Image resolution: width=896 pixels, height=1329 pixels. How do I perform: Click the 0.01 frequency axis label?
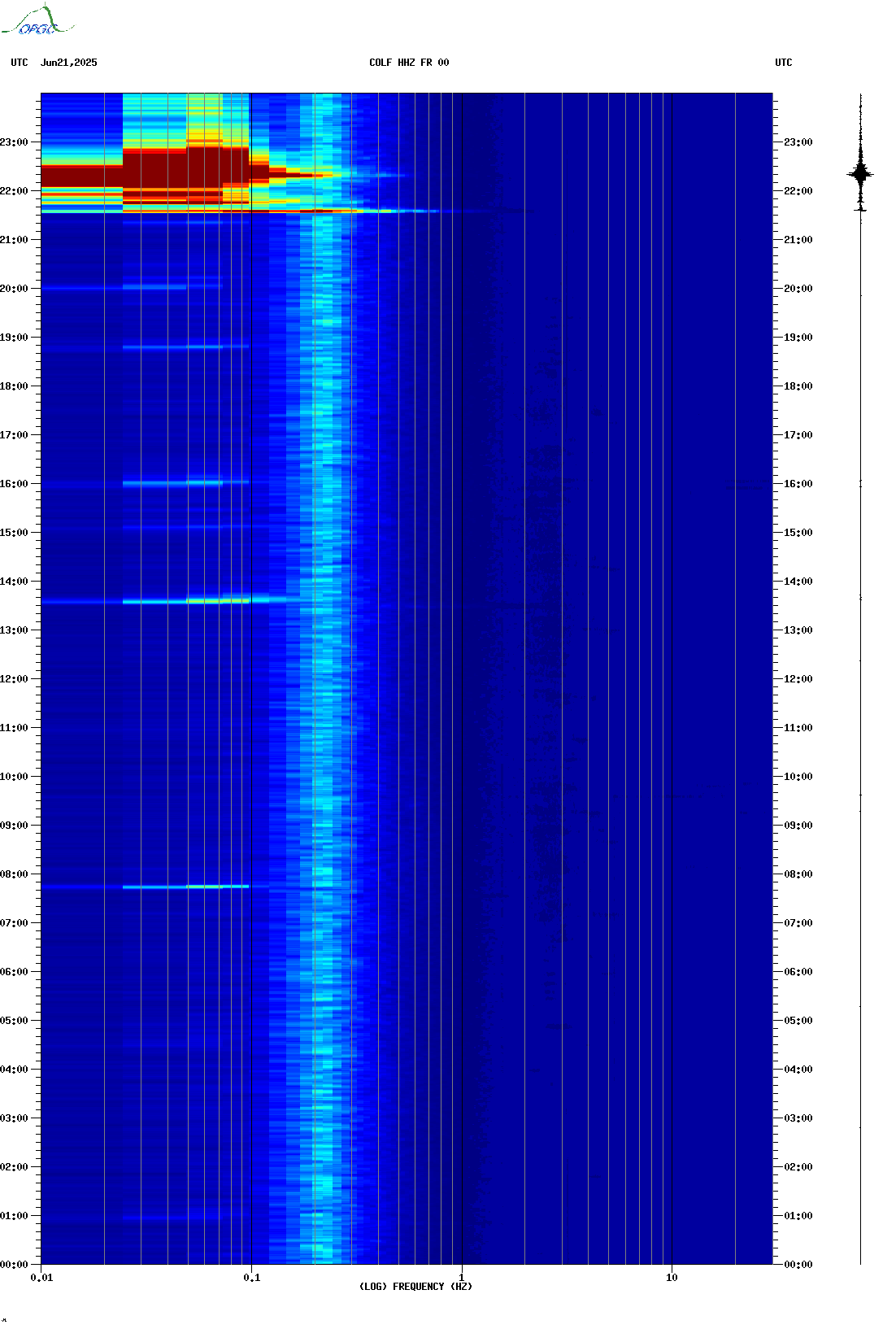(x=41, y=1278)
